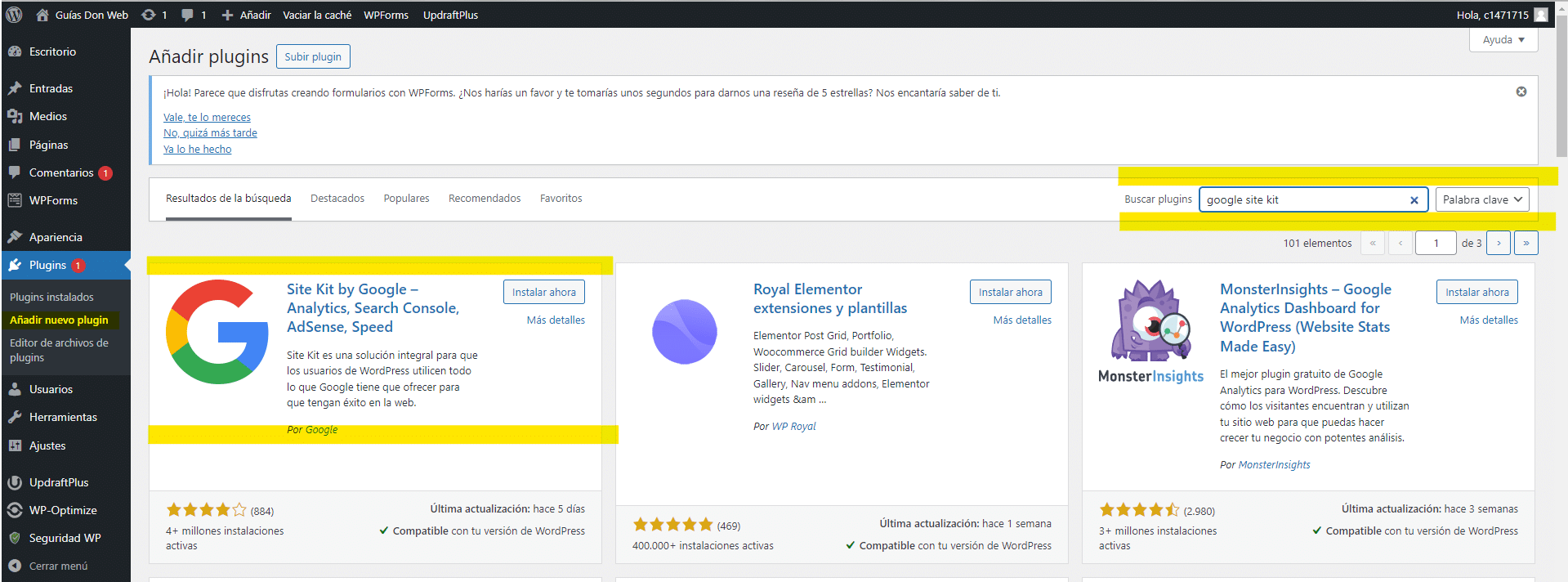The height and width of the screenshot is (582, 1568).
Task: Click in the Buscar plugins search field
Action: point(1303,199)
